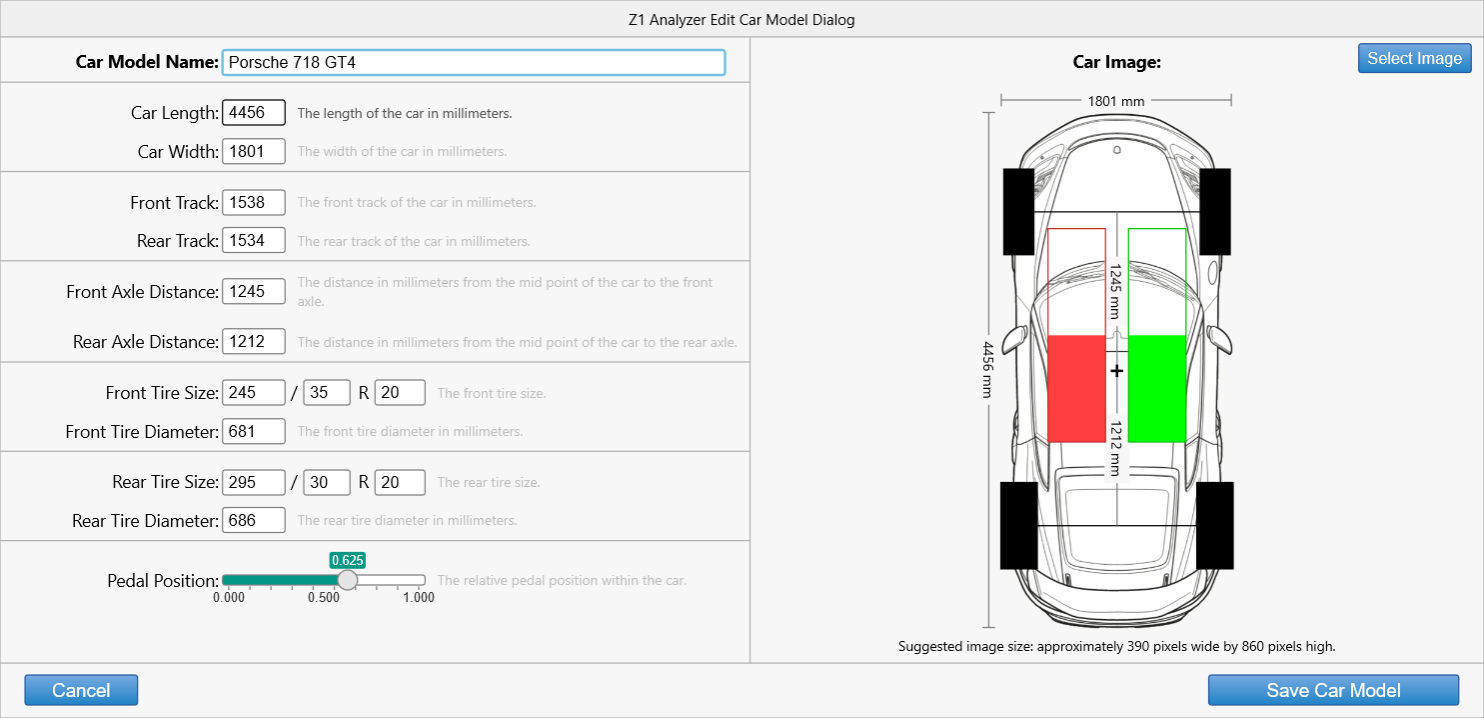The width and height of the screenshot is (1484, 718).
Task: Select the Rear Tire Diameter field
Action: [254, 521]
